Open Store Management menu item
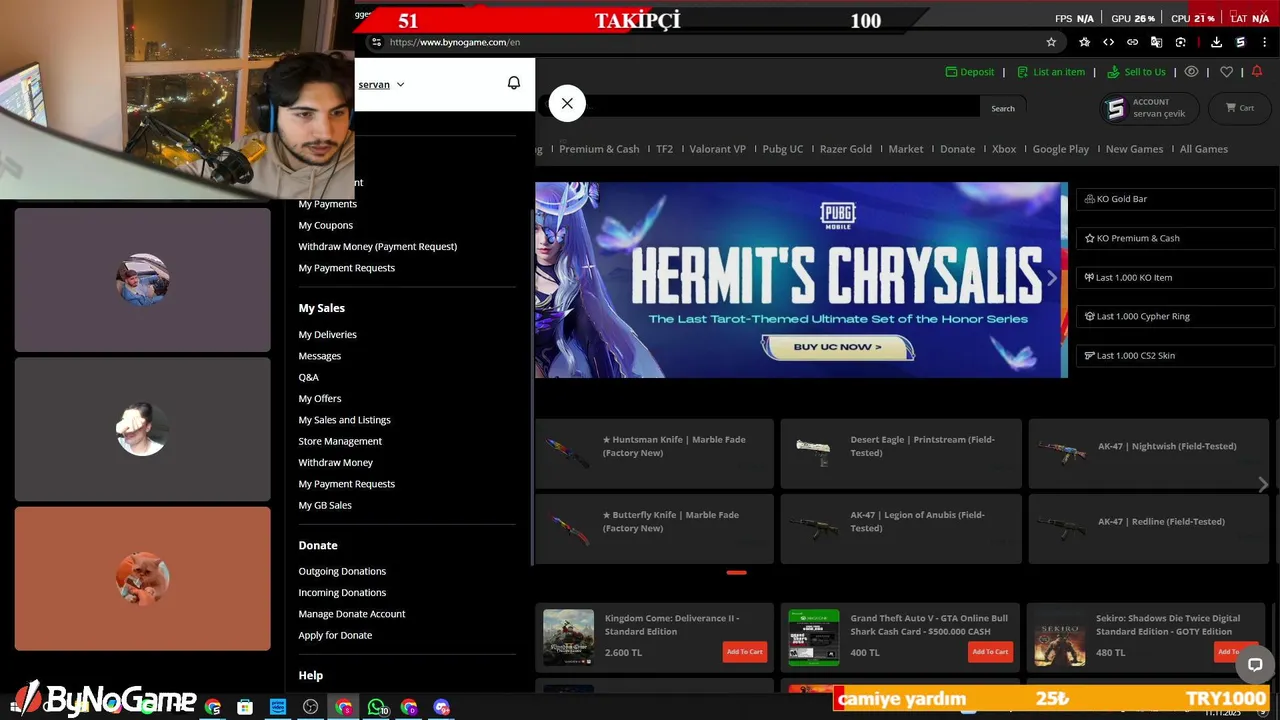This screenshot has width=1280, height=720. click(x=340, y=441)
